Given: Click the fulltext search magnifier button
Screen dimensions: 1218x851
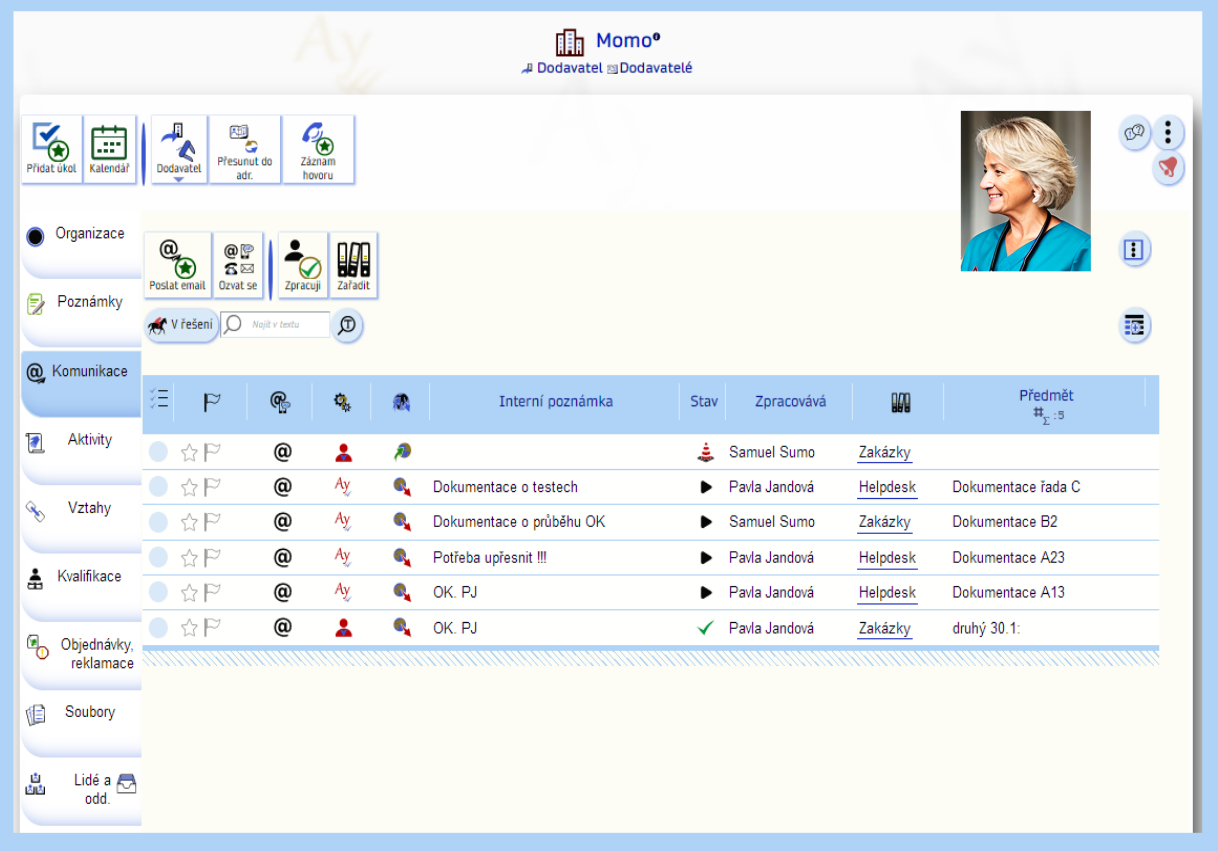Looking at the screenshot, I should pos(347,325).
